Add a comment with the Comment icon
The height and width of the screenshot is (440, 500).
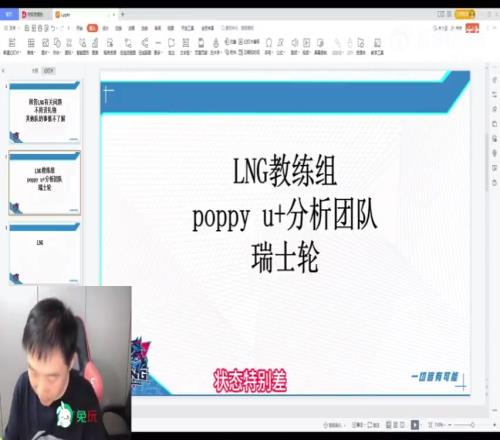[171, 43]
